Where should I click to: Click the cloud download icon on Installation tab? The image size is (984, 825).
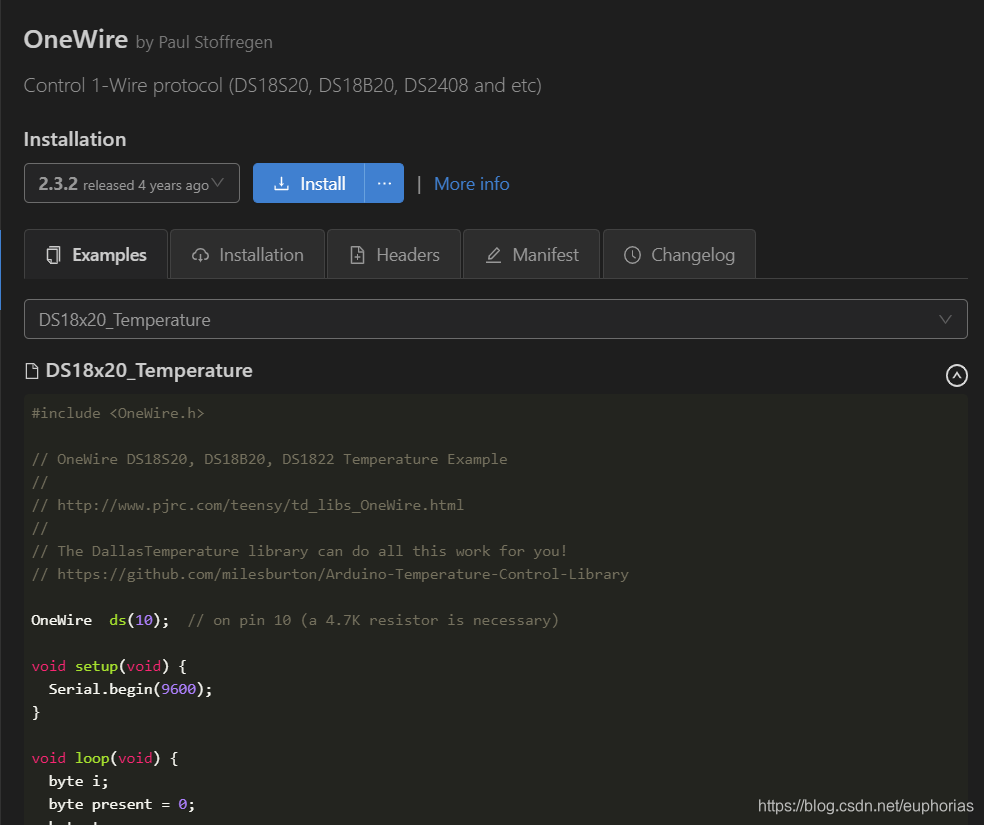tap(200, 255)
